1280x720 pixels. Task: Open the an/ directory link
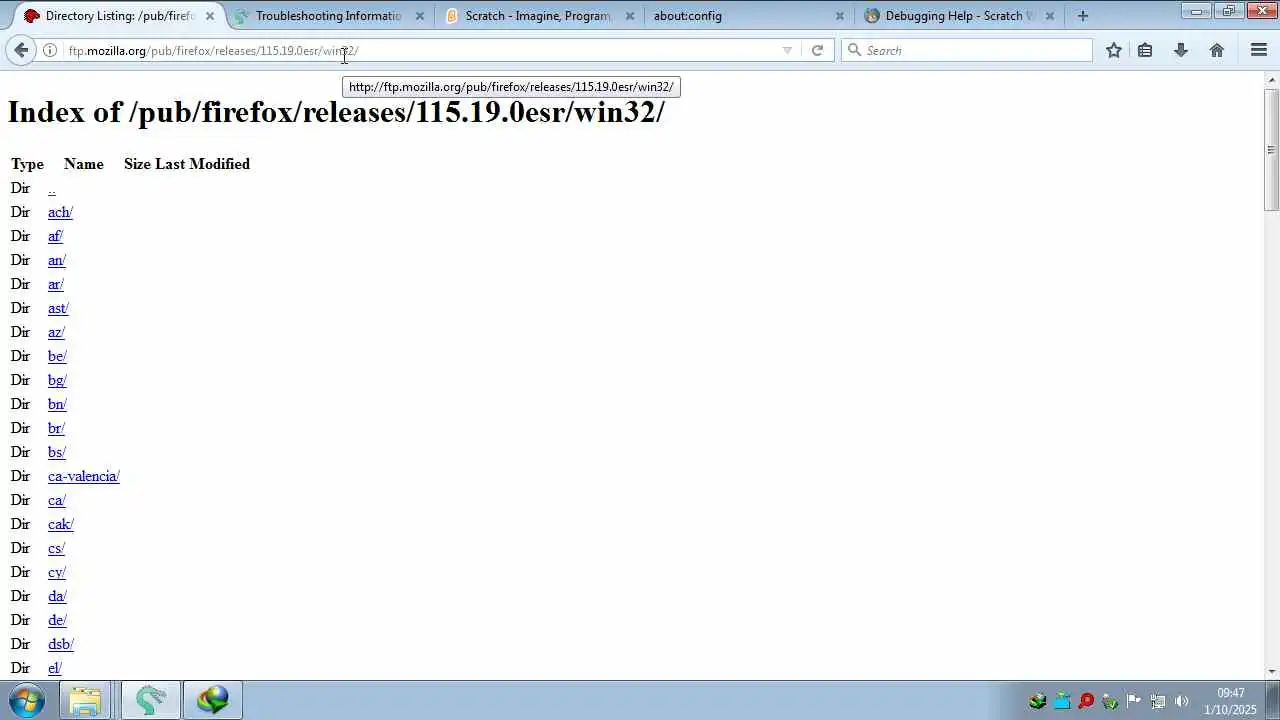click(x=57, y=260)
